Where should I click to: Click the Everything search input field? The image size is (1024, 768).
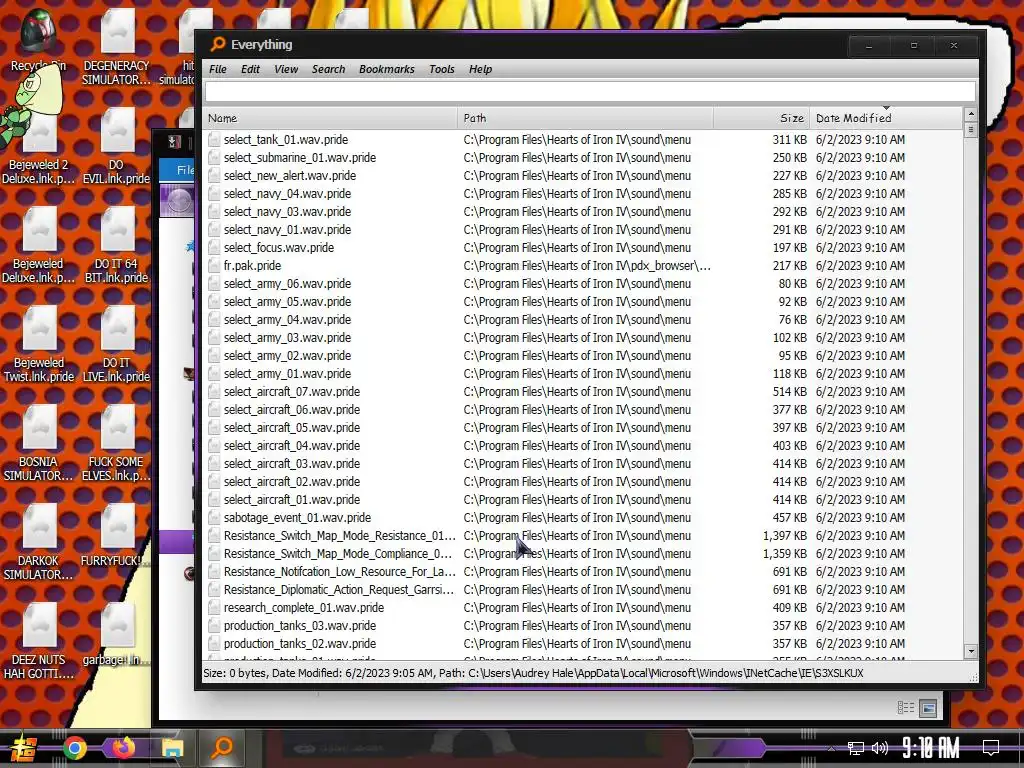coord(590,91)
